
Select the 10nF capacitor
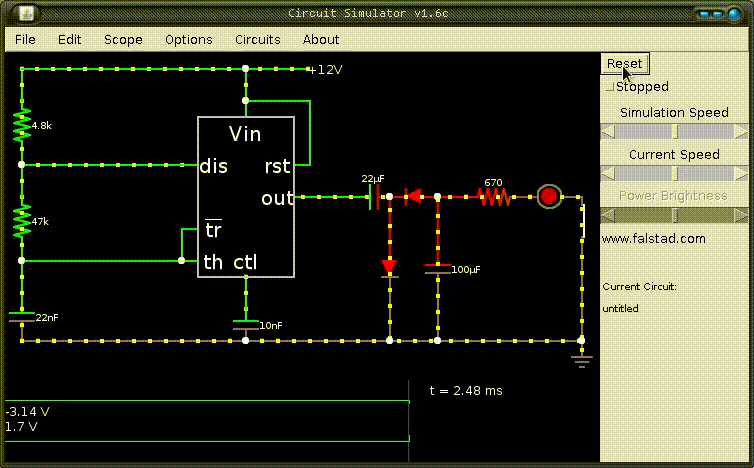246,325
